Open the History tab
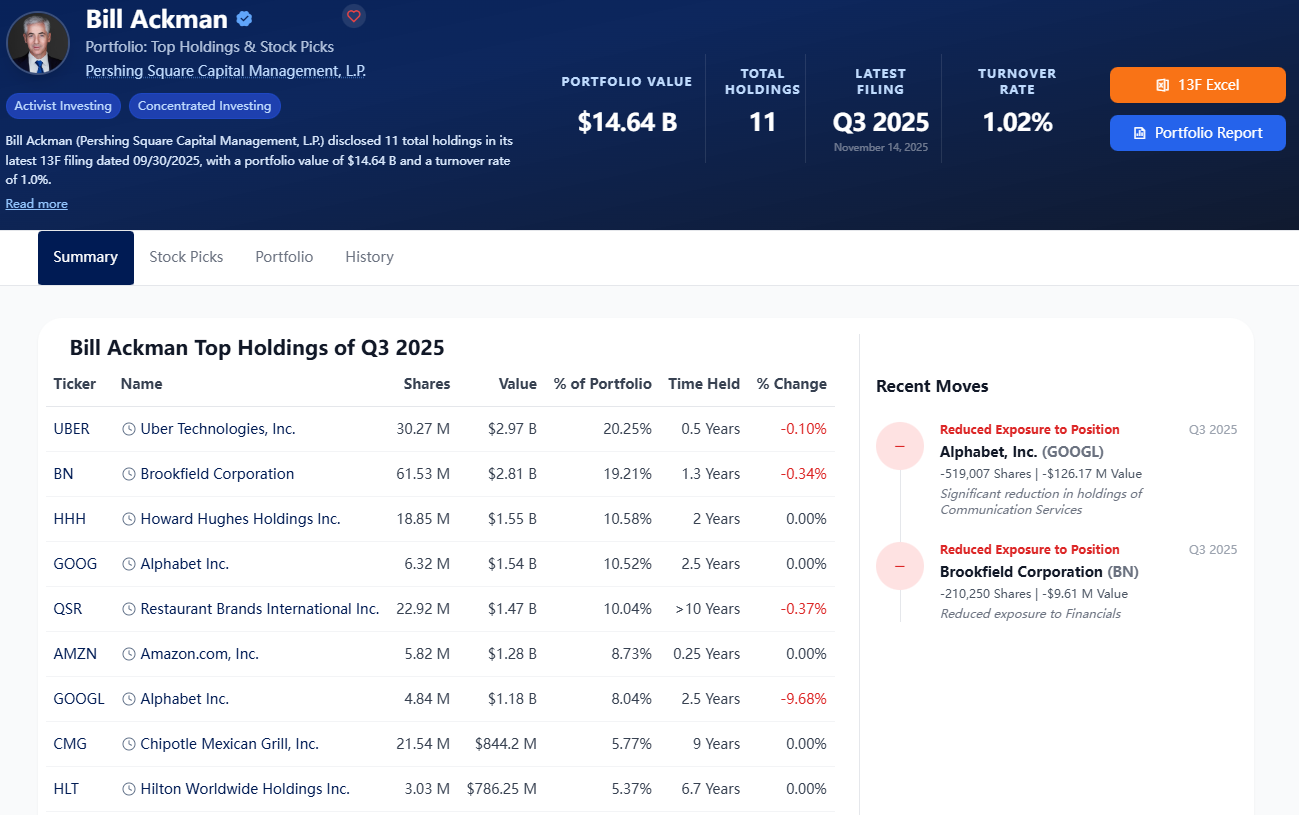 pyautogui.click(x=369, y=257)
